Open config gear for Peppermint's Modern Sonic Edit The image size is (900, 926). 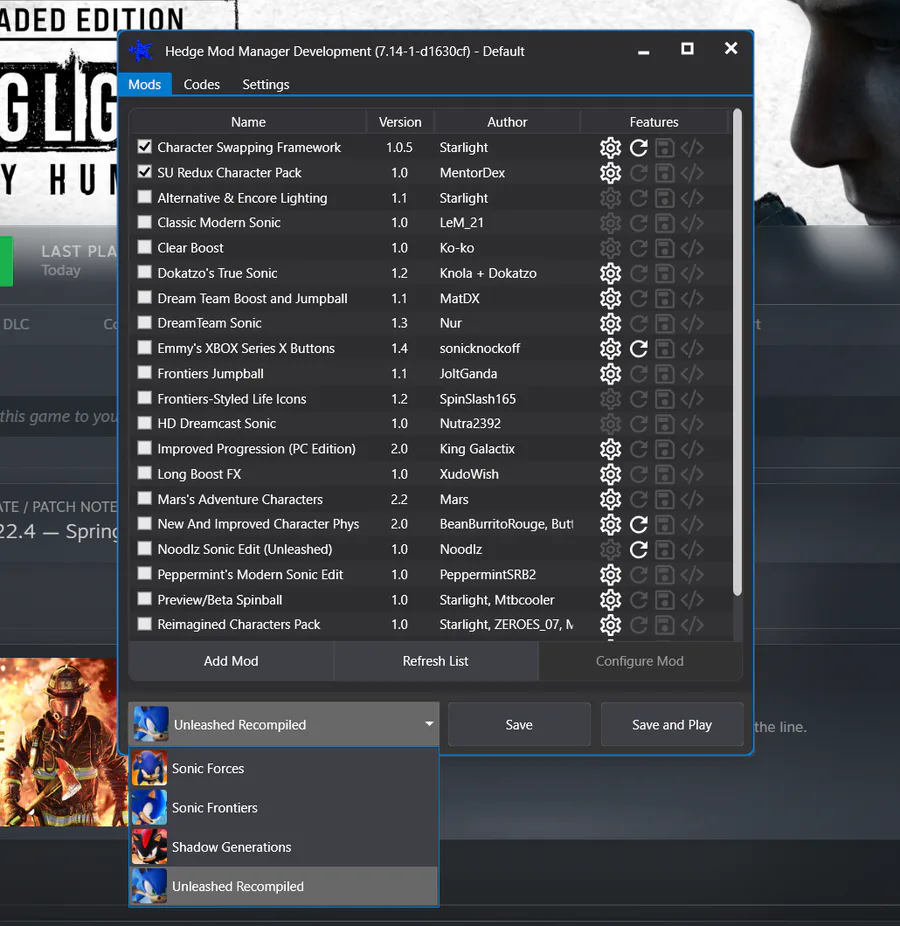point(610,575)
